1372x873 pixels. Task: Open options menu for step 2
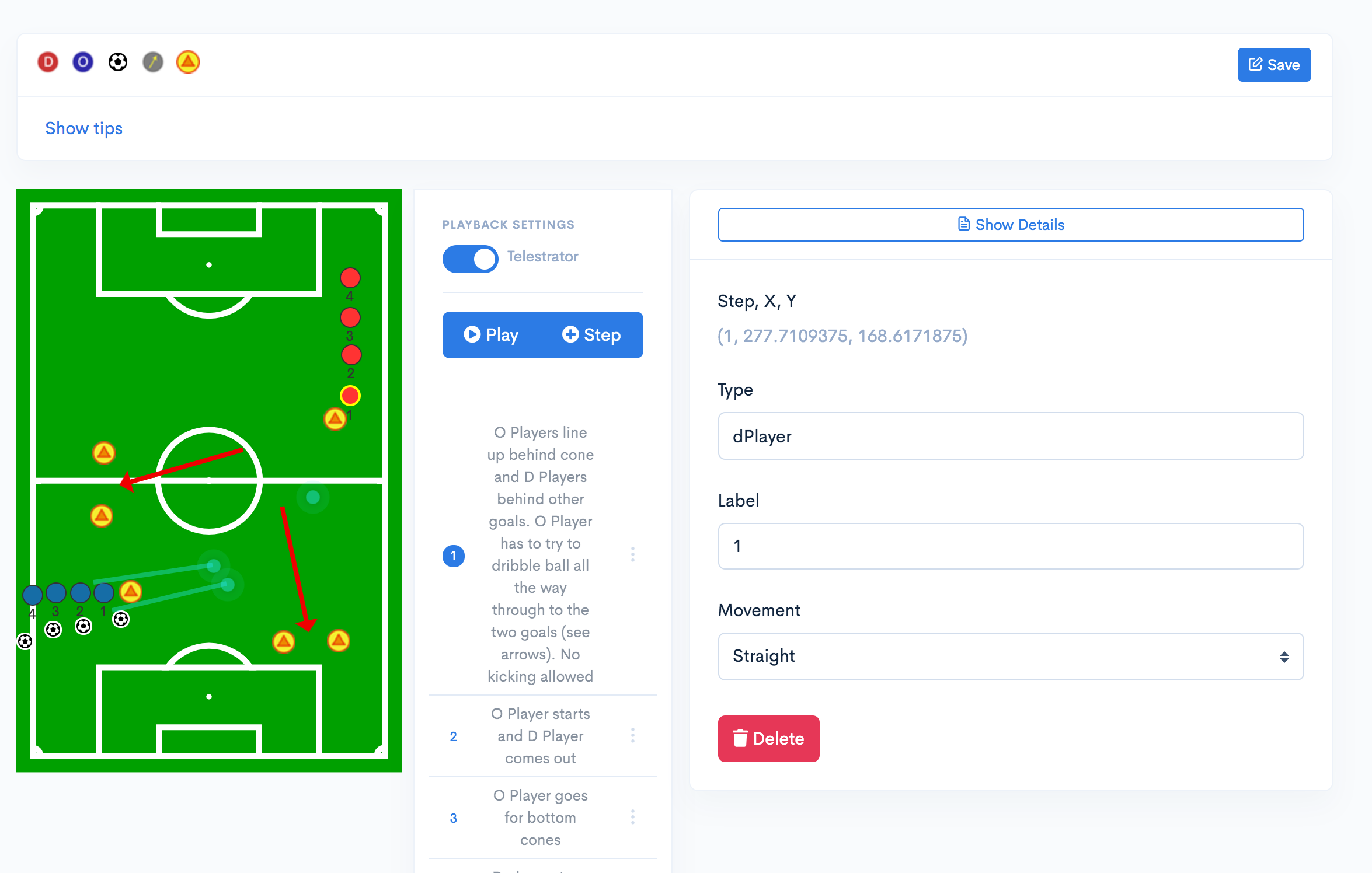point(633,735)
